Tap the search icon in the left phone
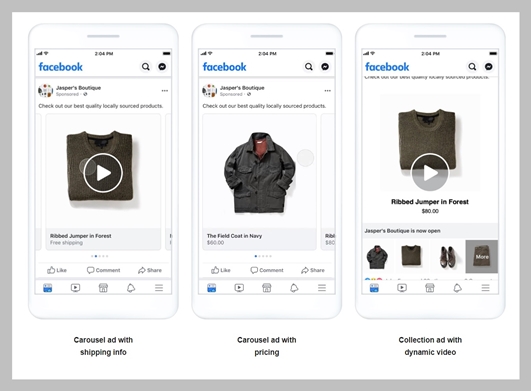Viewport: 531px width, 391px height. [x=146, y=67]
